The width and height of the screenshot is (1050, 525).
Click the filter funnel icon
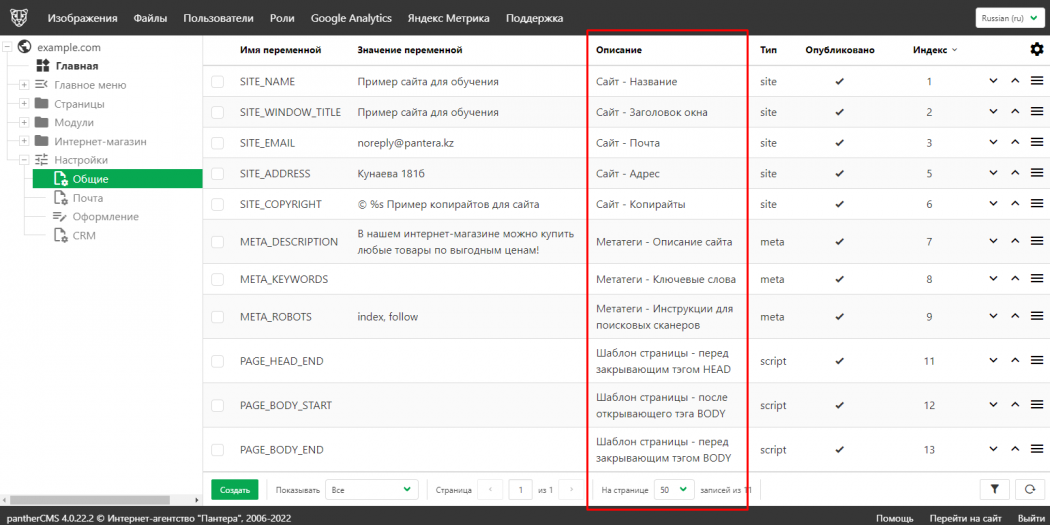[995, 489]
